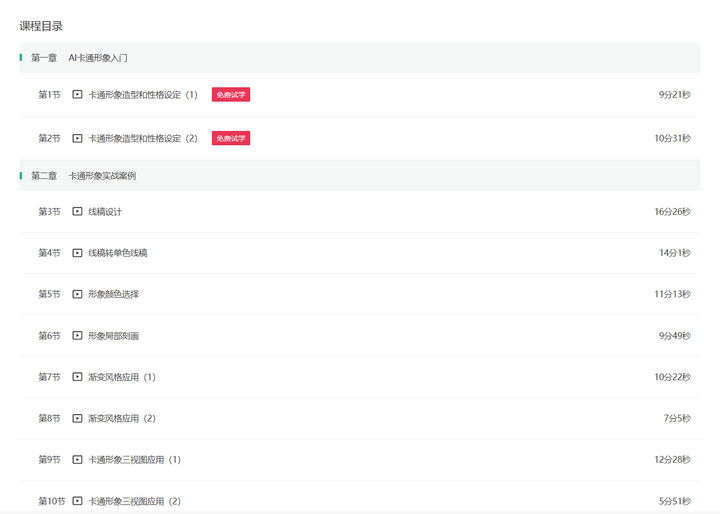720x514 pixels.
Task: Click the 第6节 label
Action: pos(49,336)
